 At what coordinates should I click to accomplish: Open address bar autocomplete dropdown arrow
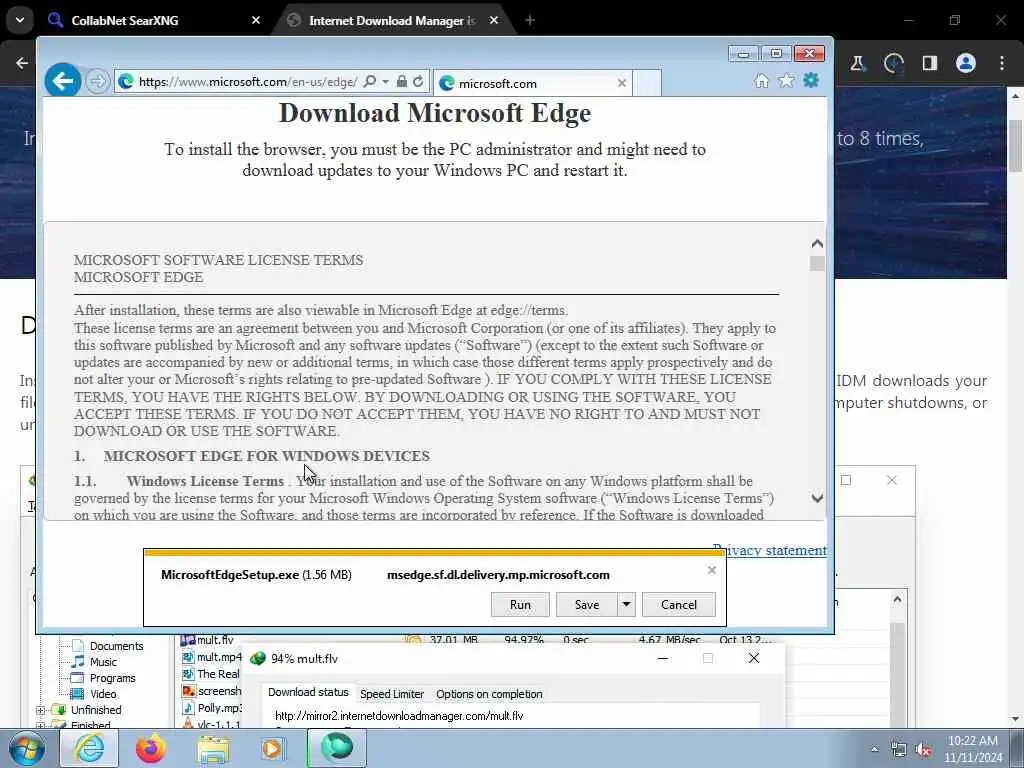385,82
